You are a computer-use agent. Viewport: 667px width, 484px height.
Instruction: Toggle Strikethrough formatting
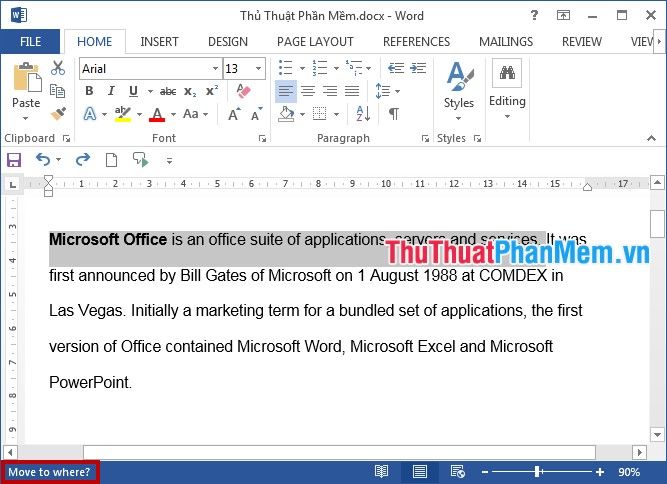point(168,91)
